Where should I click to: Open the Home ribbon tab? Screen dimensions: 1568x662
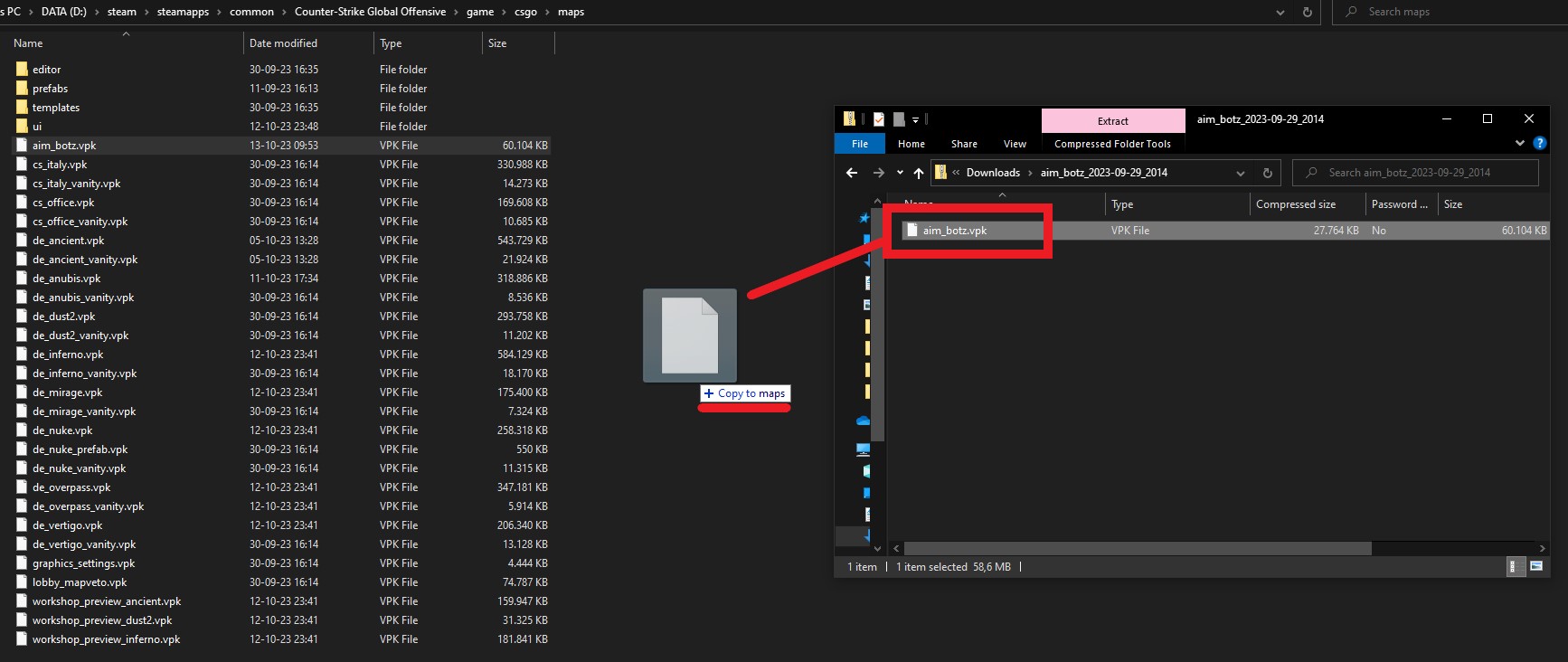coord(912,144)
